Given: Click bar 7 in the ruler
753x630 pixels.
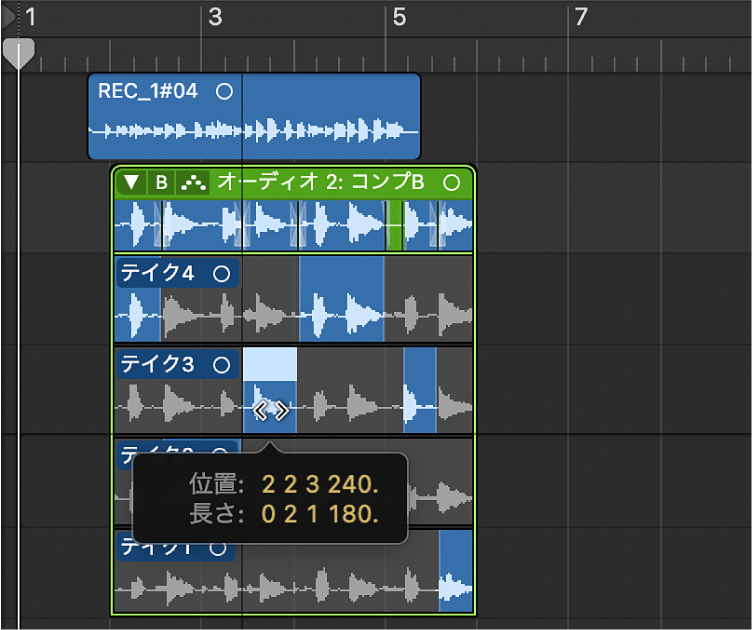Looking at the screenshot, I should (581, 17).
